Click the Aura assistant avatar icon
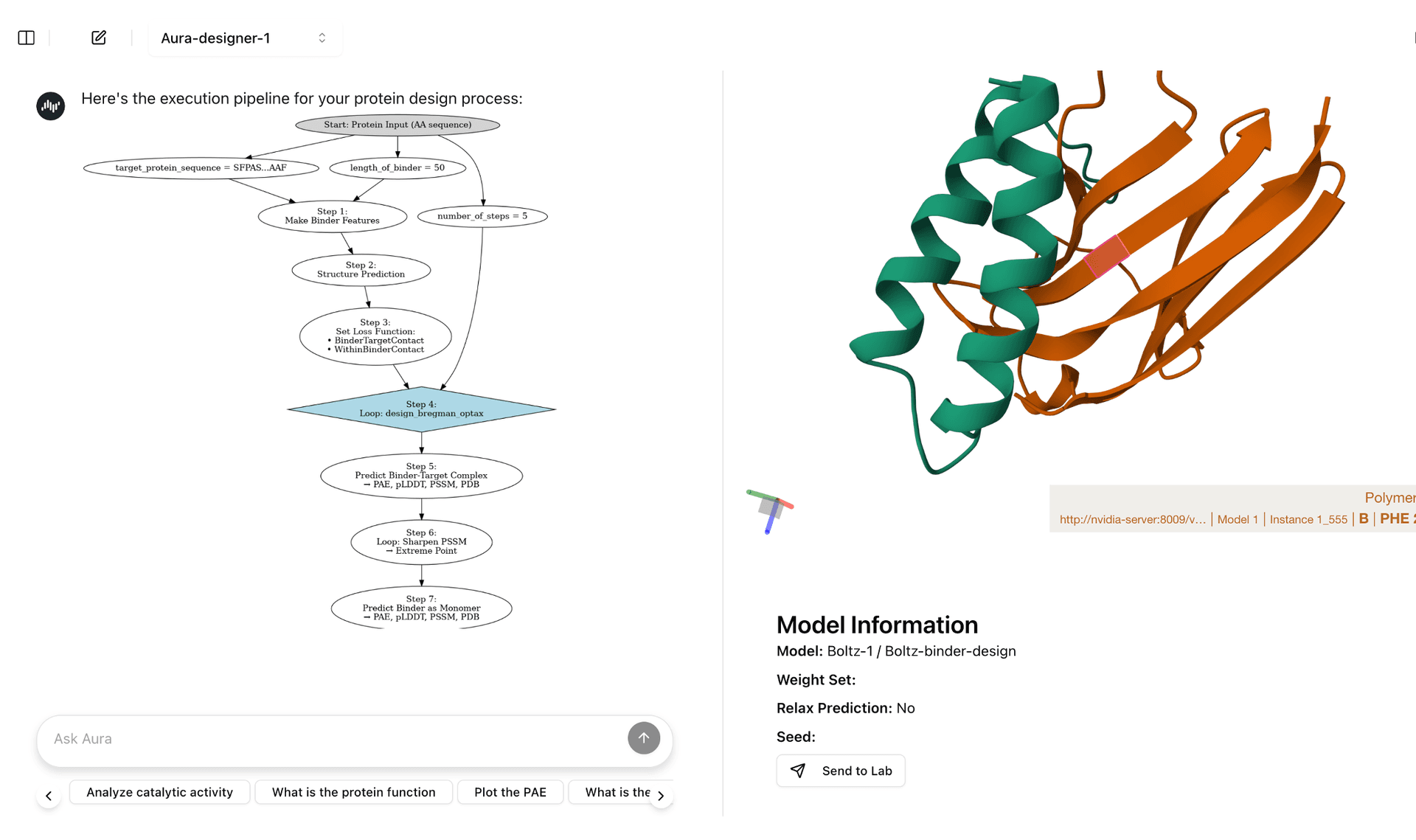 coord(50,105)
